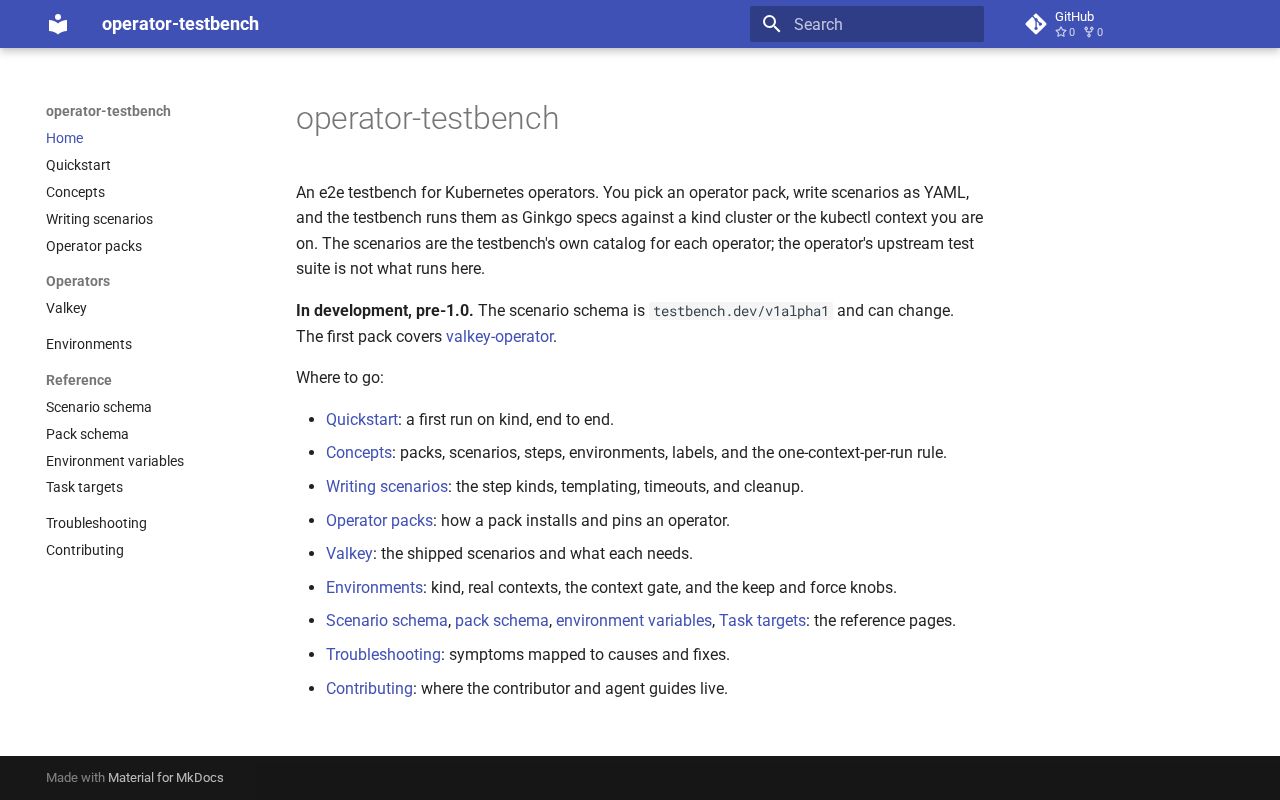
Task: Open Contributing in the sidebar navigation
Action: click(x=85, y=550)
